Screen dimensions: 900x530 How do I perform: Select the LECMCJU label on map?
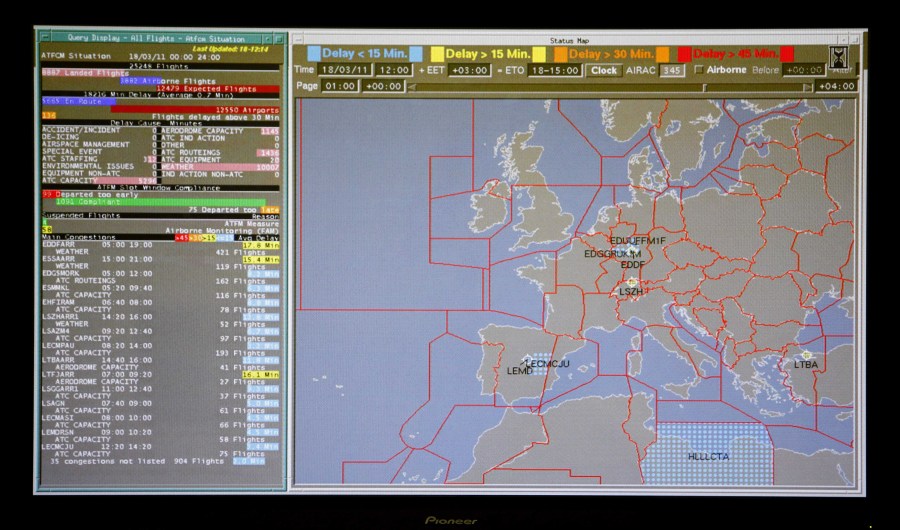pyautogui.click(x=548, y=363)
